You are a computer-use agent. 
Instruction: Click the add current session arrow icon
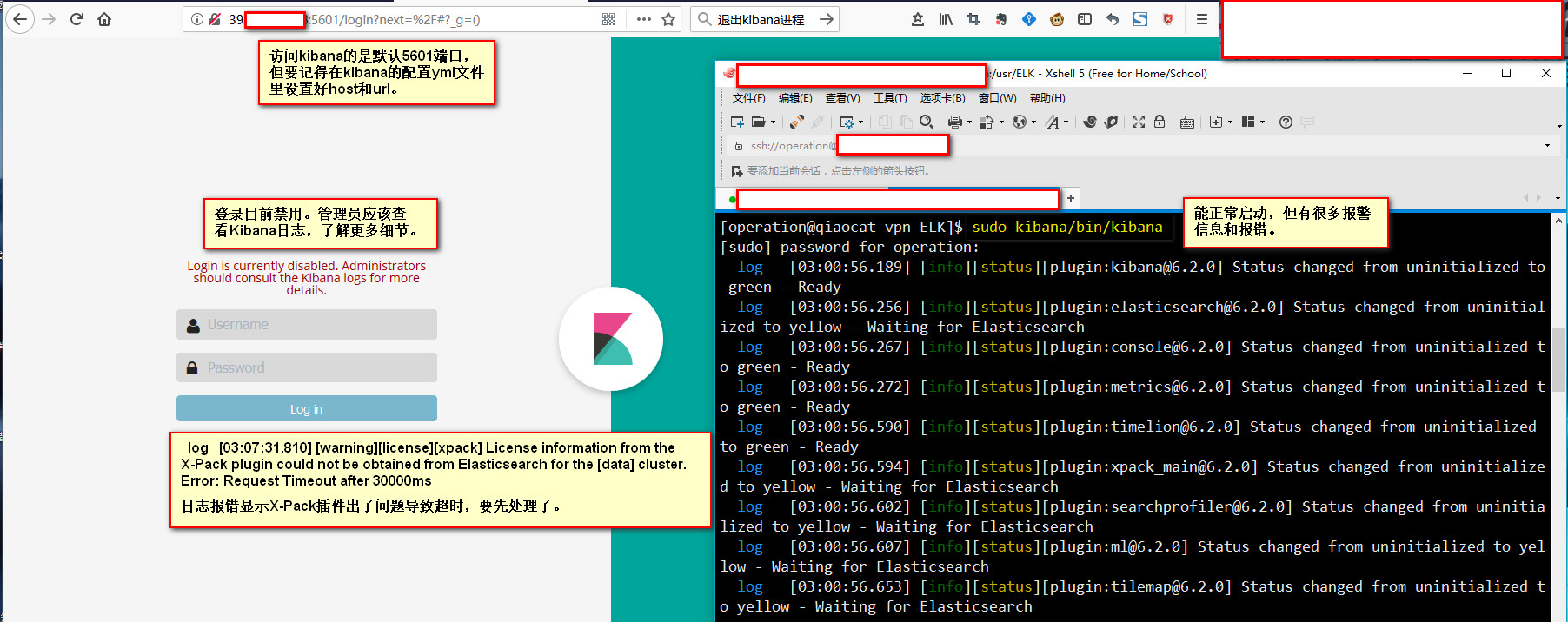(737, 171)
